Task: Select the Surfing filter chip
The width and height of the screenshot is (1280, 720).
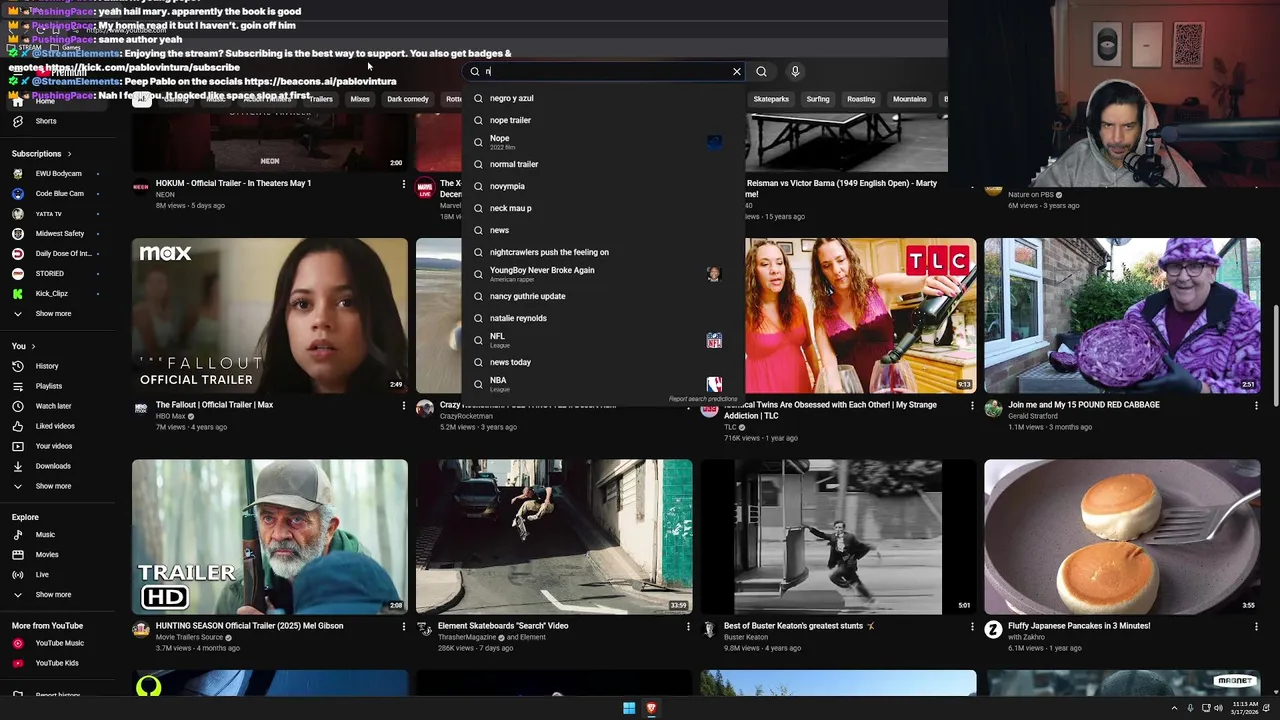Action: click(818, 99)
